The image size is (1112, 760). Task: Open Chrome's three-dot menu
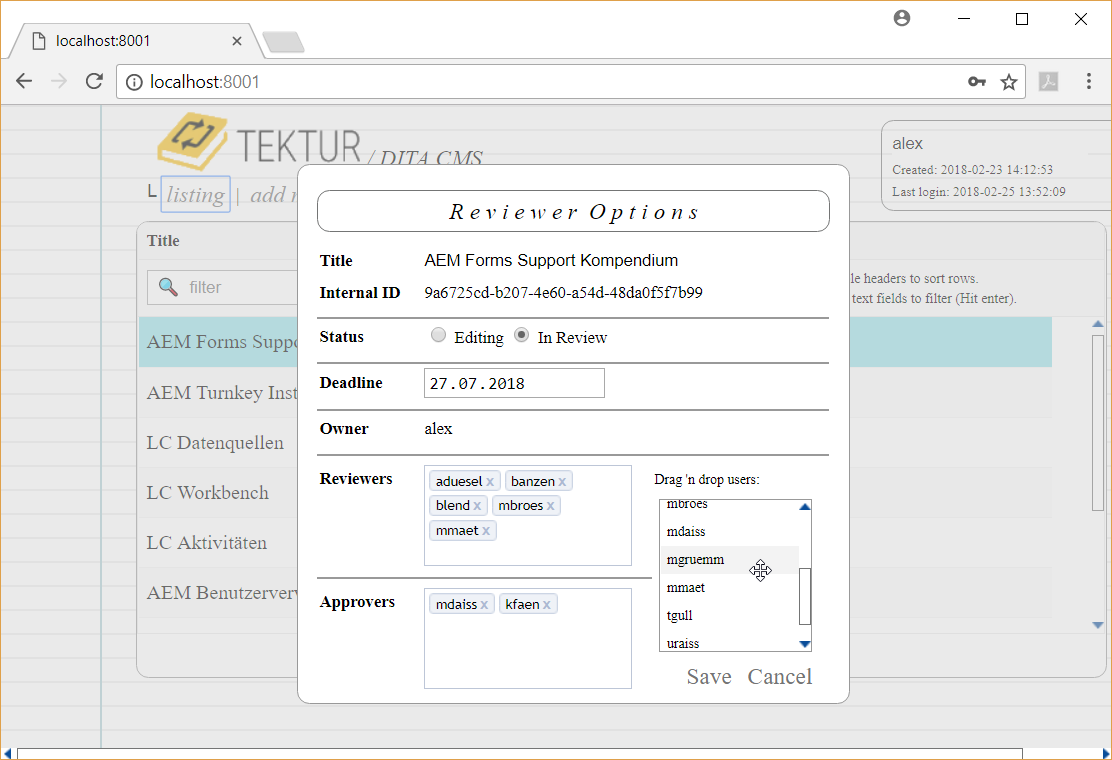tap(1088, 82)
